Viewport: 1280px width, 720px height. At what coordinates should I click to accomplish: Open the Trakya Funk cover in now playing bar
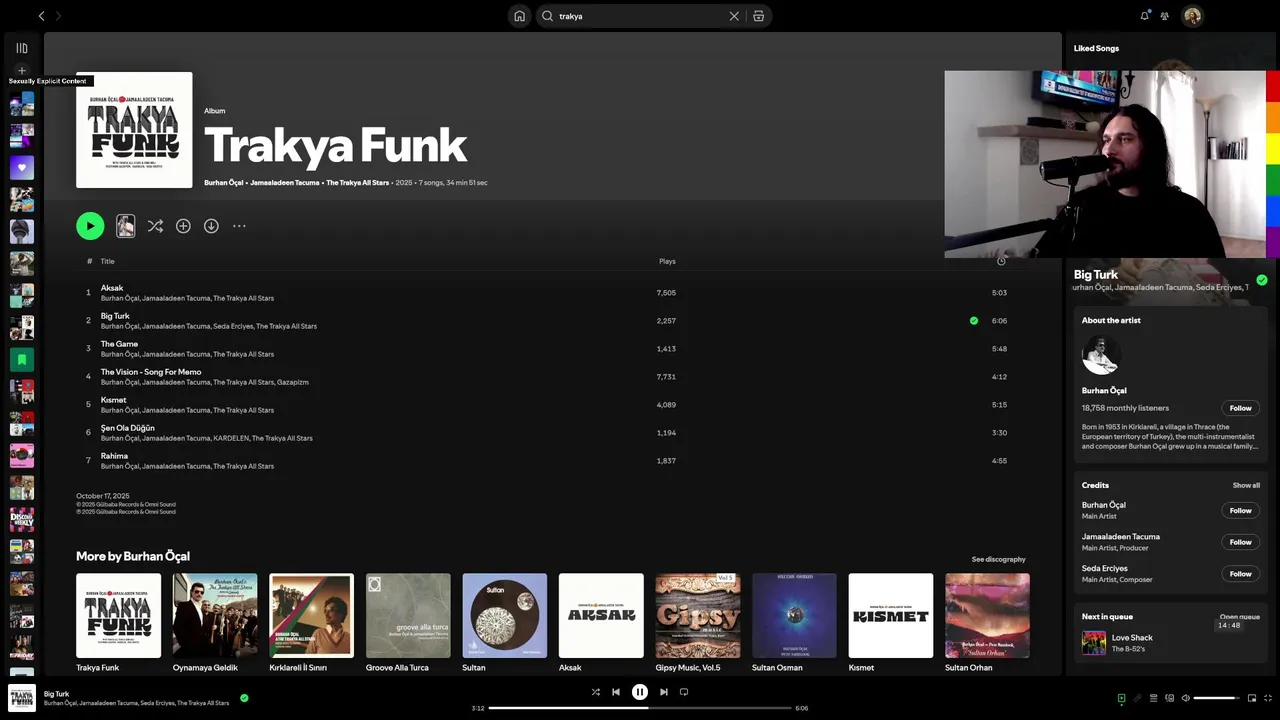tap(22, 698)
